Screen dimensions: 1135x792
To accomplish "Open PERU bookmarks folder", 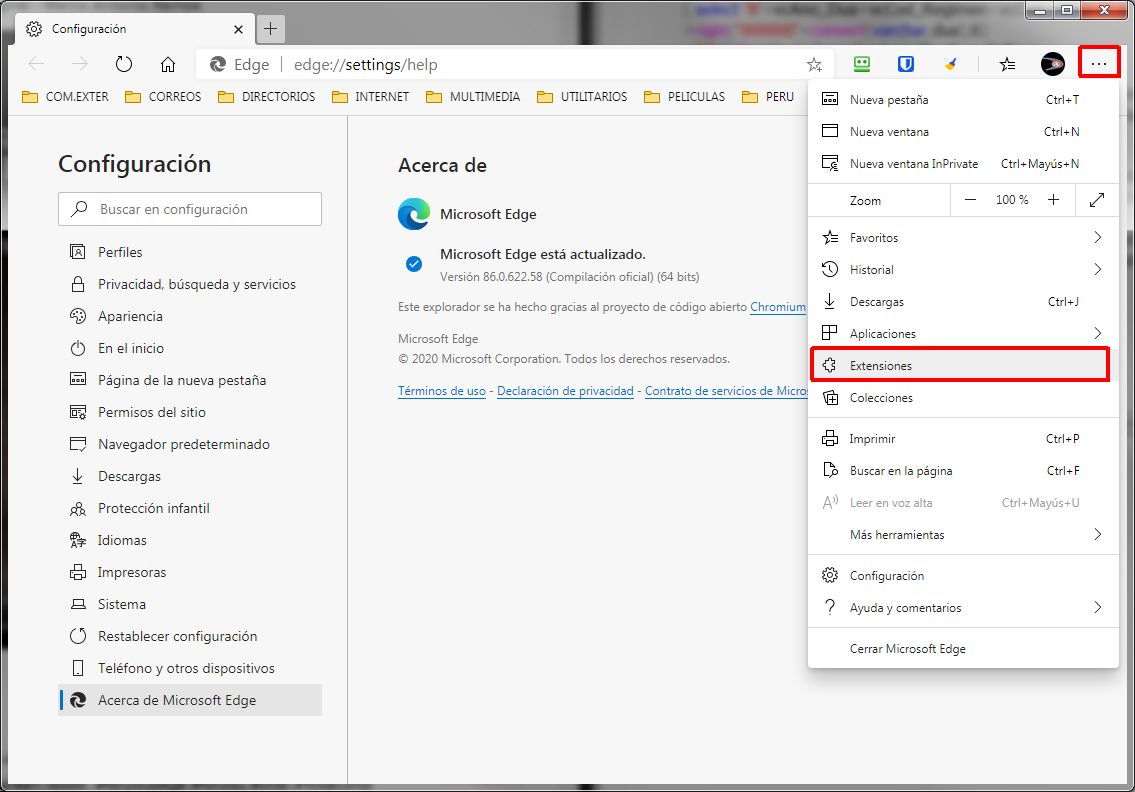I will 768,96.
